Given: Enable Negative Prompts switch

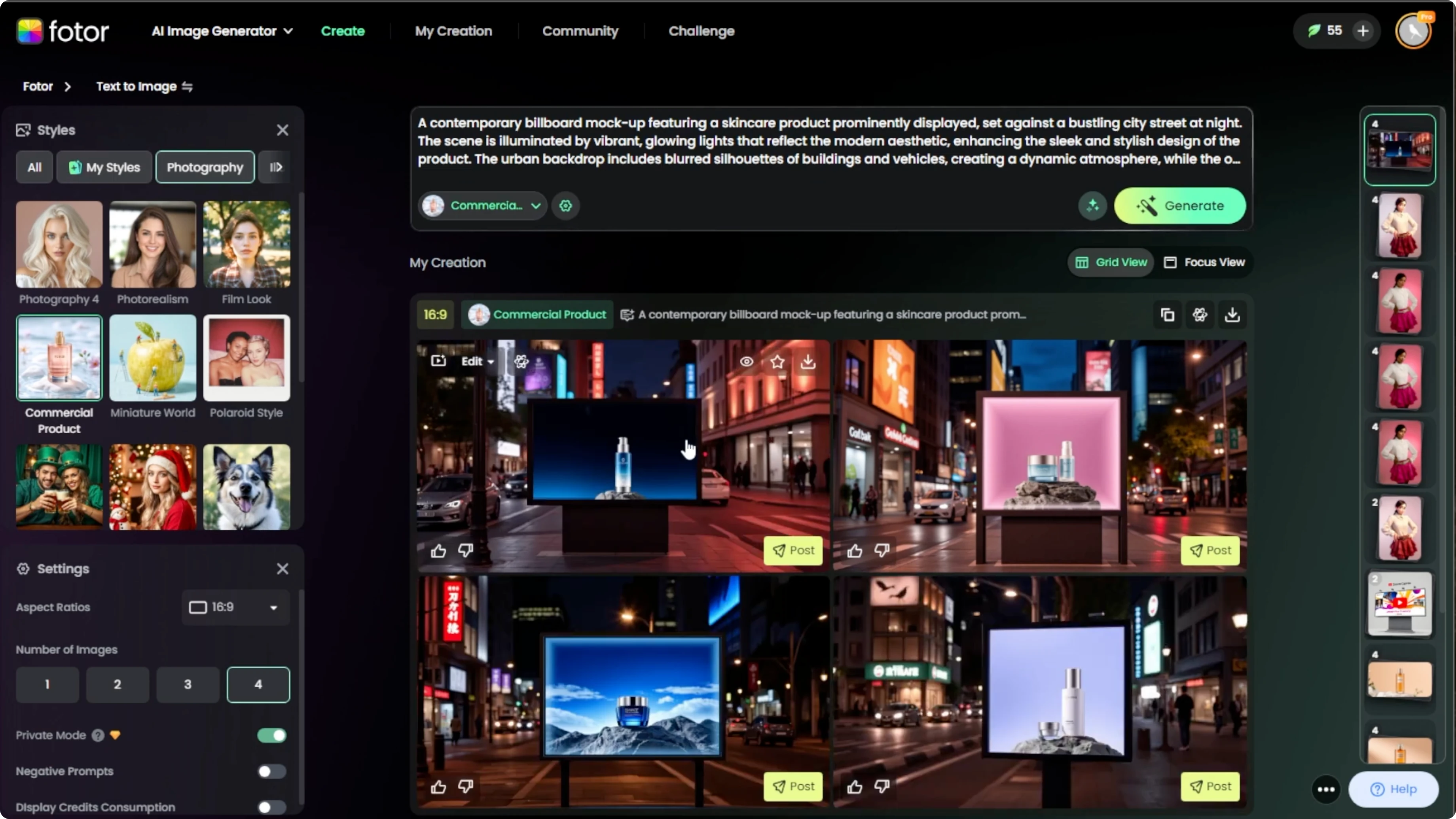Looking at the screenshot, I should 272,772.
